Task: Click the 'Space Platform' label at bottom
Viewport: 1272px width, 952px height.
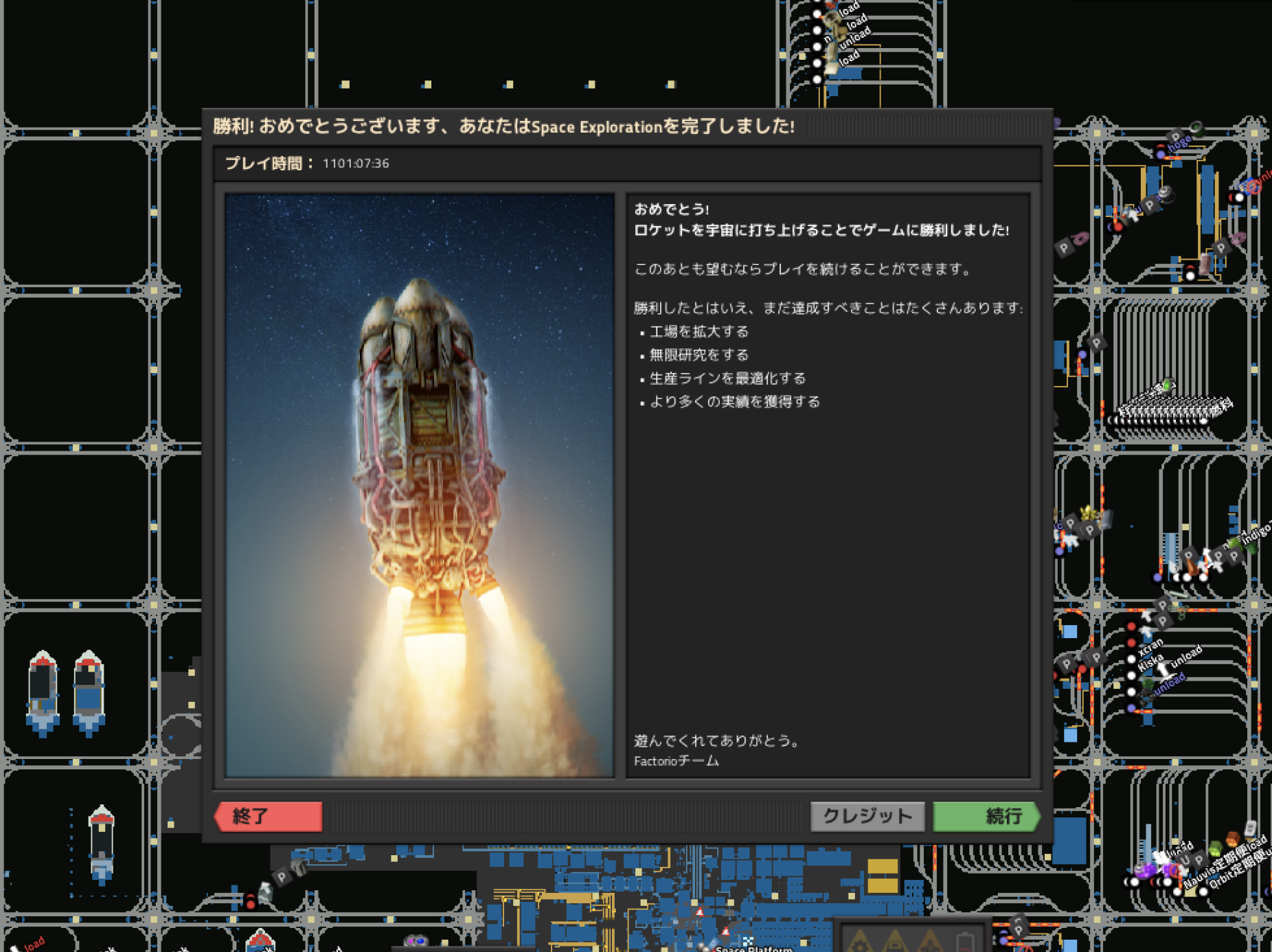Action: coord(753,949)
